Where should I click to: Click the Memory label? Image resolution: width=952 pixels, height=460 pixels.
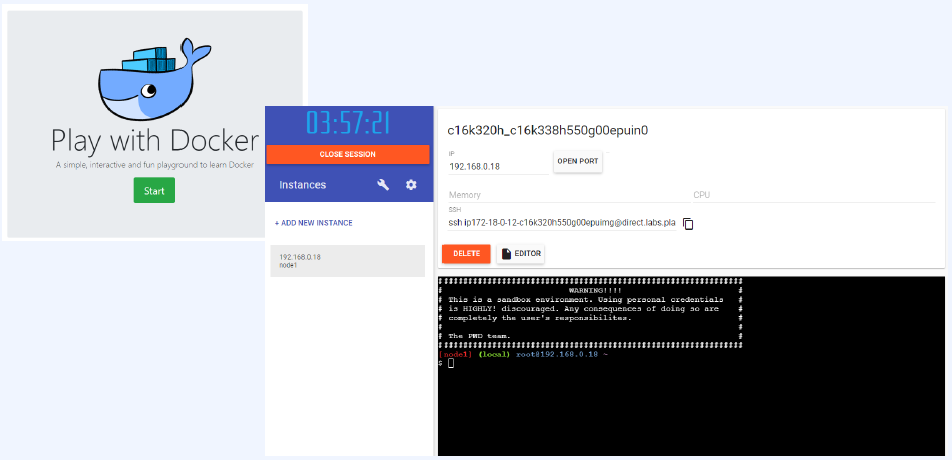click(x=465, y=195)
